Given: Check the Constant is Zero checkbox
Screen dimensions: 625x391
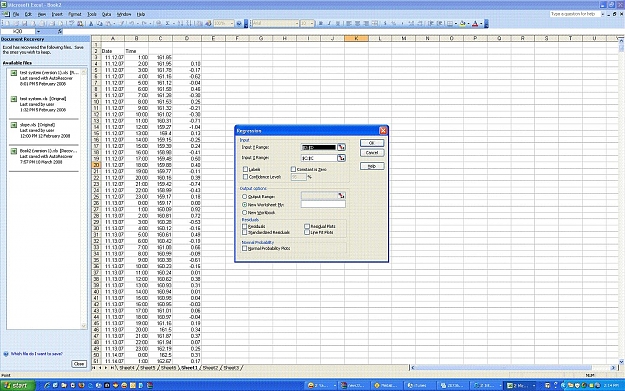Looking at the screenshot, I should (293, 169).
